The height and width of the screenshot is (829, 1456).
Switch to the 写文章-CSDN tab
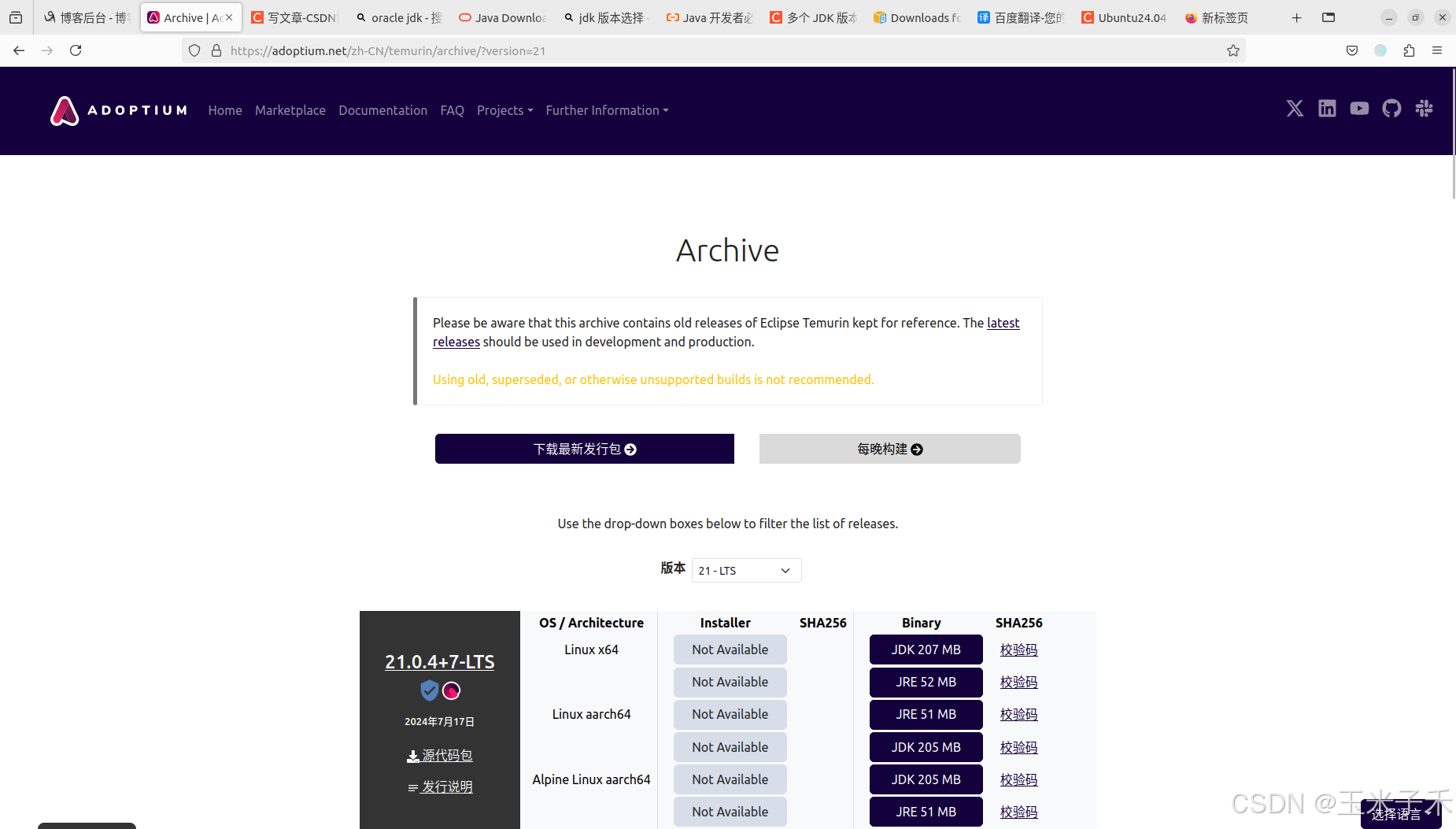294,17
